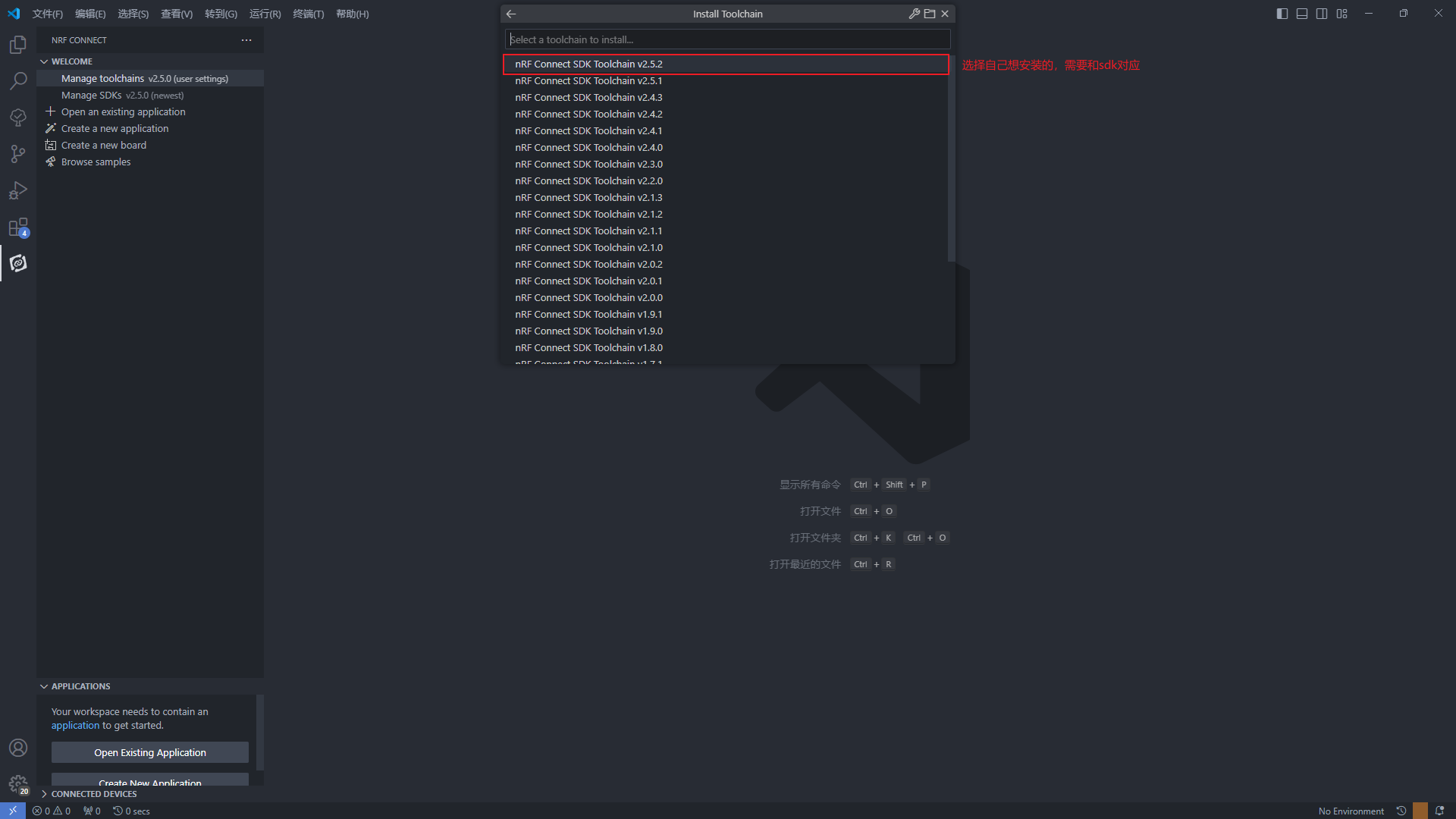The width and height of the screenshot is (1456, 819).
Task: Click the wrench icon in Install Toolchain dialog
Action: [915, 14]
